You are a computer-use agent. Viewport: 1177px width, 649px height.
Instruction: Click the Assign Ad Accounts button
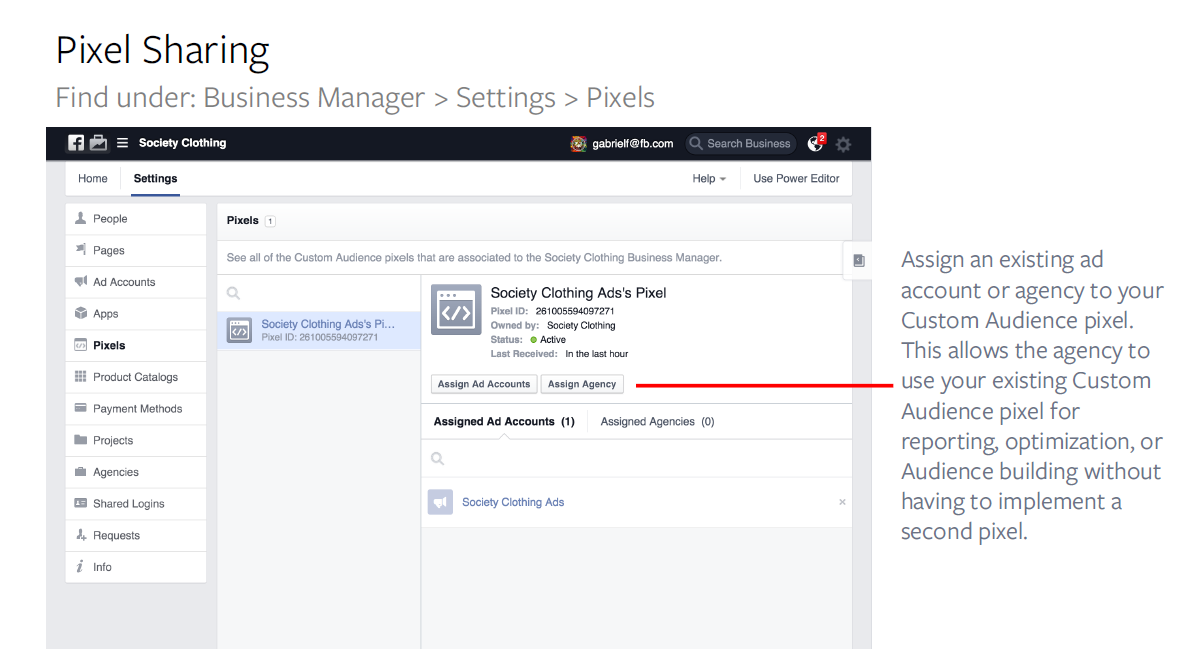point(484,384)
